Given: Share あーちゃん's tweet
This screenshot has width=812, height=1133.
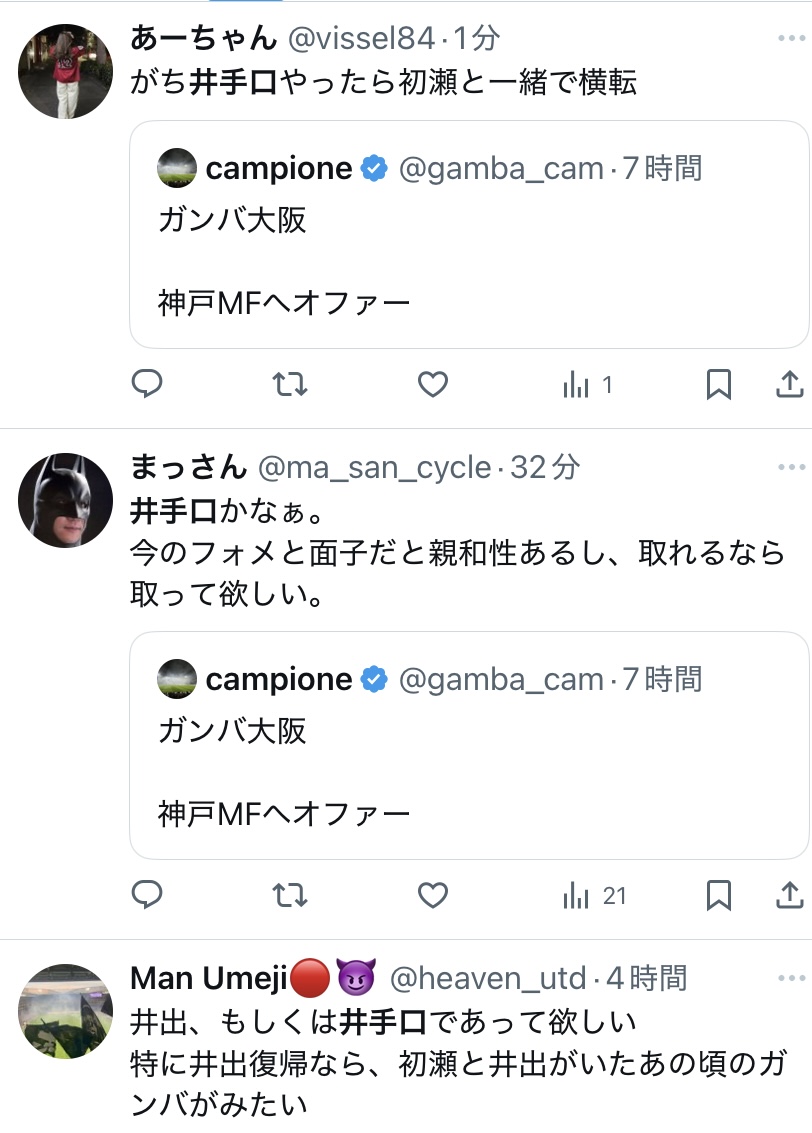Looking at the screenshot, I should pyautogui.click(x=788, y=384).
